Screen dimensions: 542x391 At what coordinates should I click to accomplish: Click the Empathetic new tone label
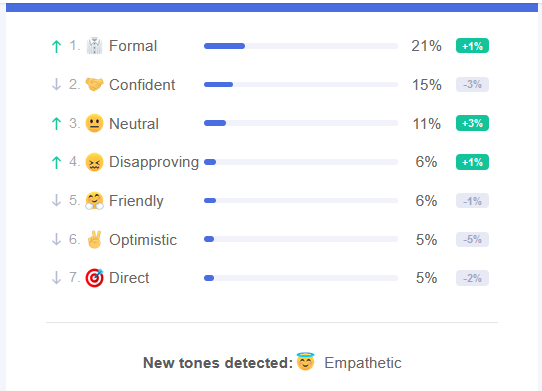pyautogui.click(x=363, y=363)
